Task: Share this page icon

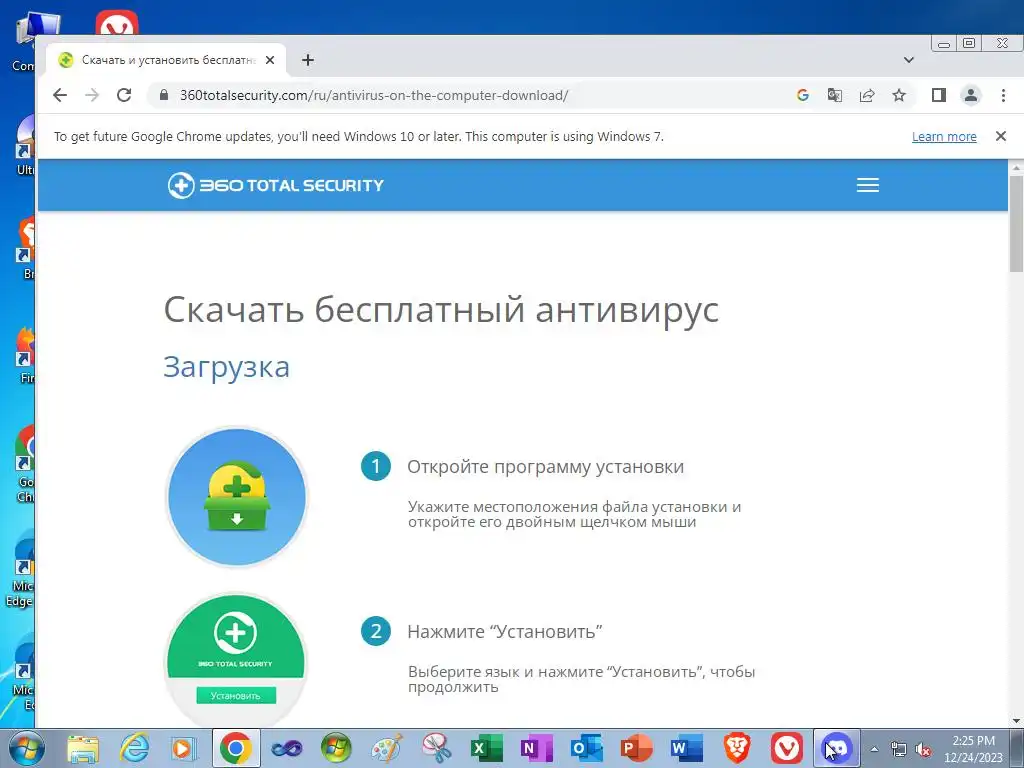Action: 867,95
